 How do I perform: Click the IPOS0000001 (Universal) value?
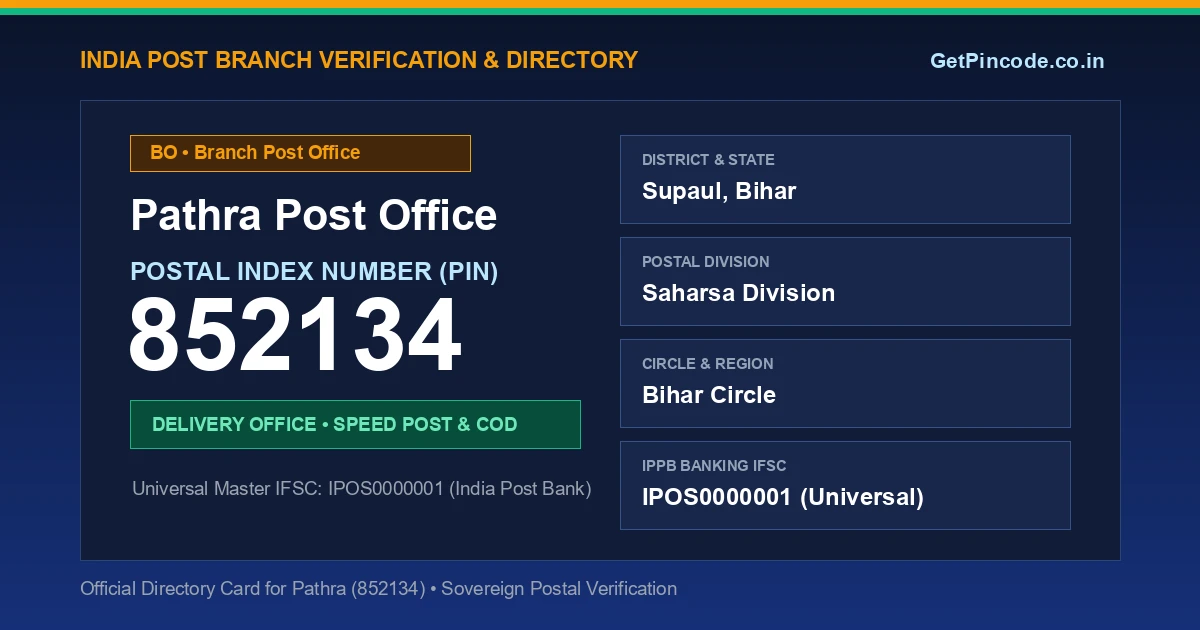click(x=783, y=497)
